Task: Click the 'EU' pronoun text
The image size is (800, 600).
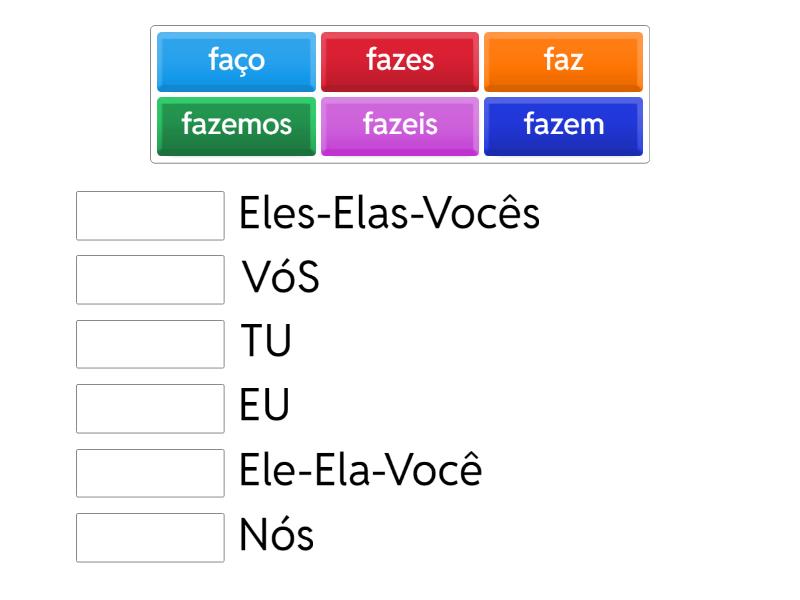Action: pos(264,407)
